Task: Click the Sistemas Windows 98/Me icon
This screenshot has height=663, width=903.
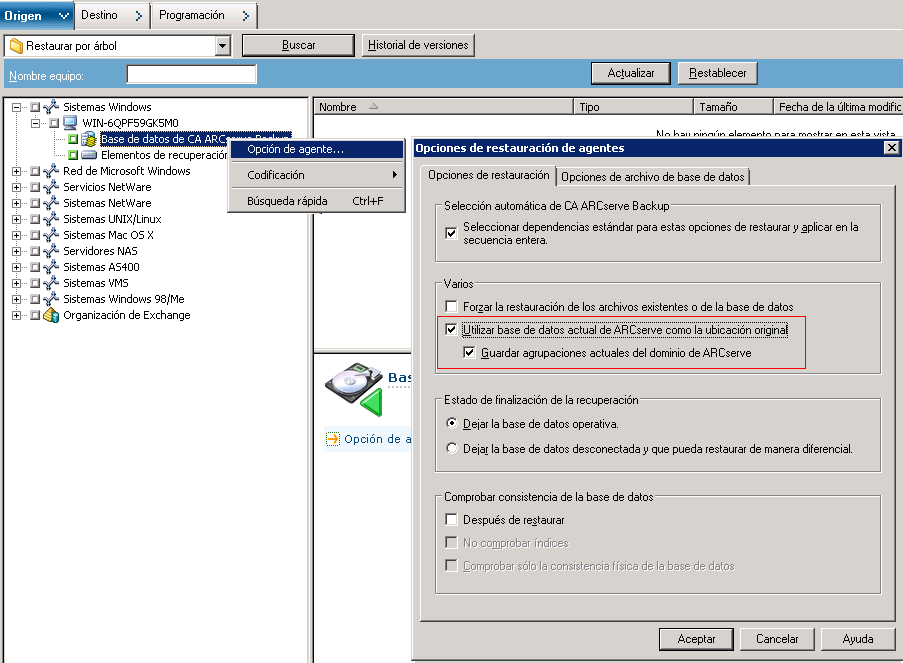Action: point(51,299)
